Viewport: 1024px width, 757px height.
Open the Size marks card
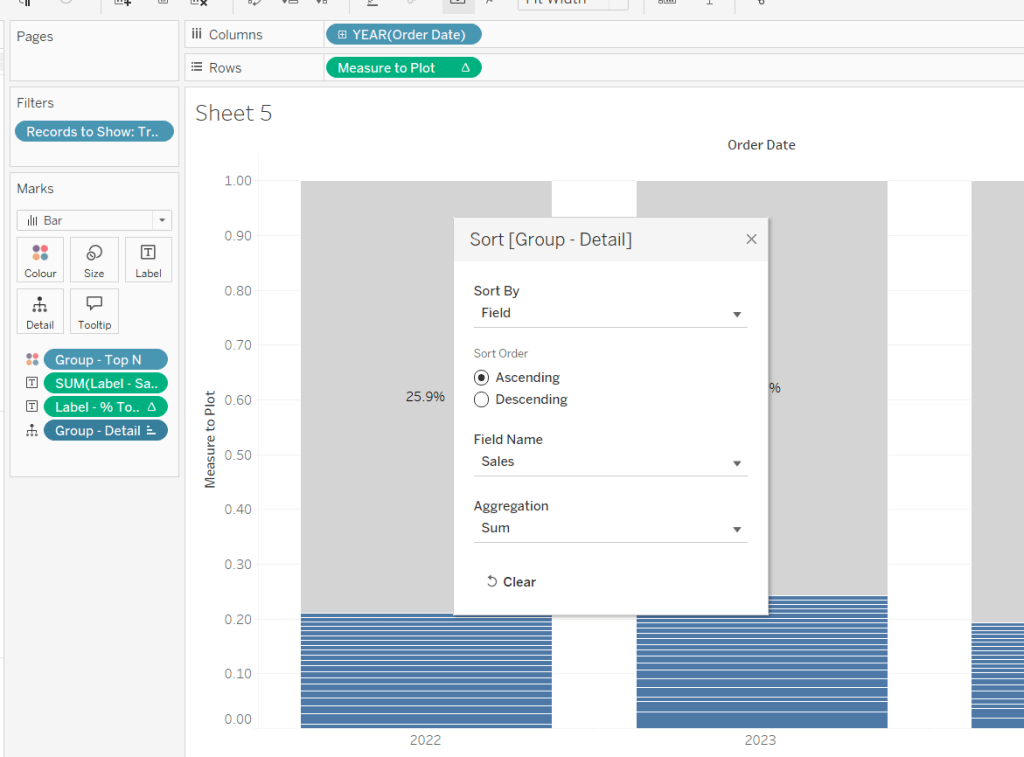click(x=94, y=259)
